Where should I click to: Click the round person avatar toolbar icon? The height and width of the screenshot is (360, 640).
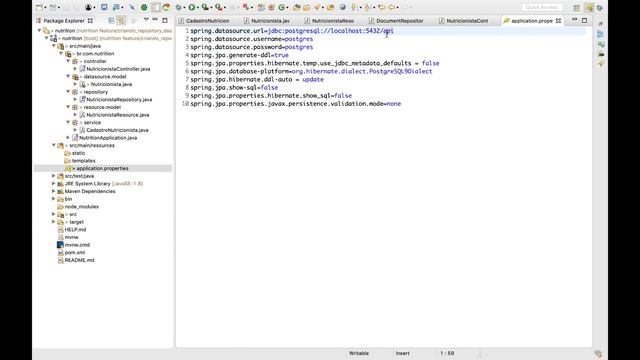click(x=89, y=7)
